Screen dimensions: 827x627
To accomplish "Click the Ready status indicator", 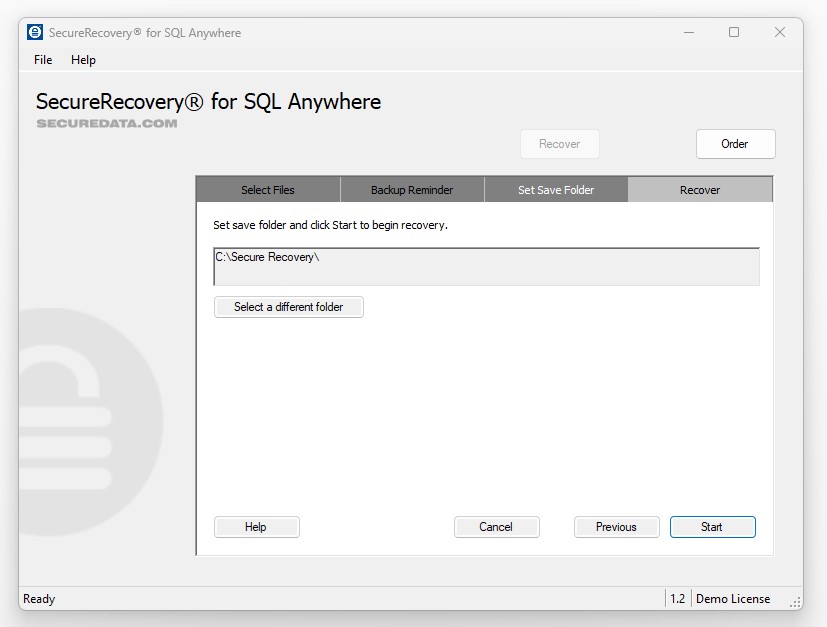I will [39, 599].
